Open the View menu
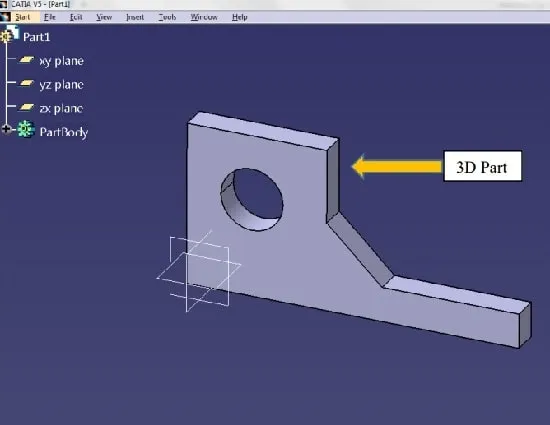 click(104, 17)
